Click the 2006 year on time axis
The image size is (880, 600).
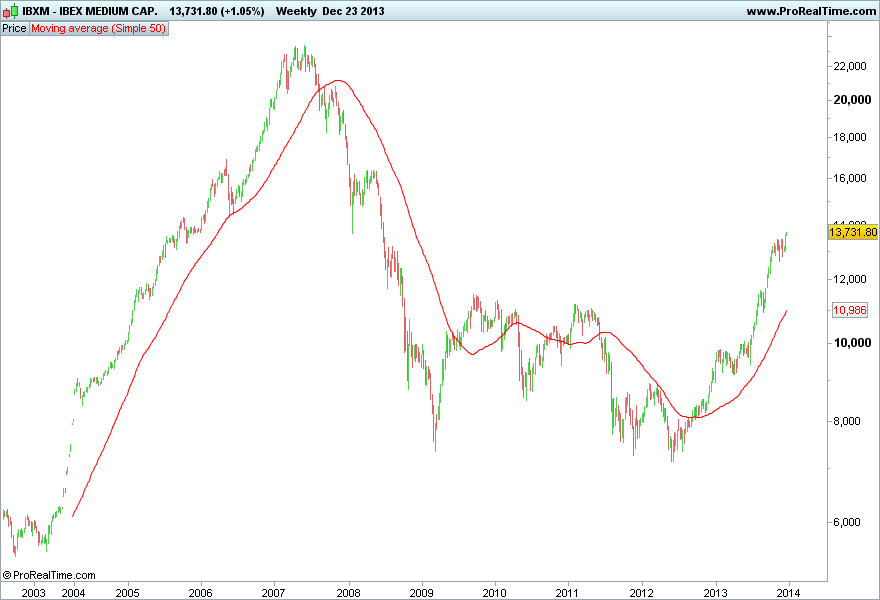(200, 593)
